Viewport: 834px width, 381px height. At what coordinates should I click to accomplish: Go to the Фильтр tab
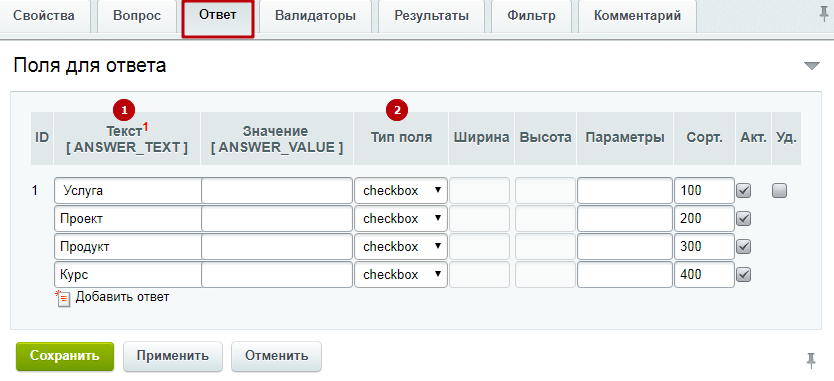pos(531,16)
